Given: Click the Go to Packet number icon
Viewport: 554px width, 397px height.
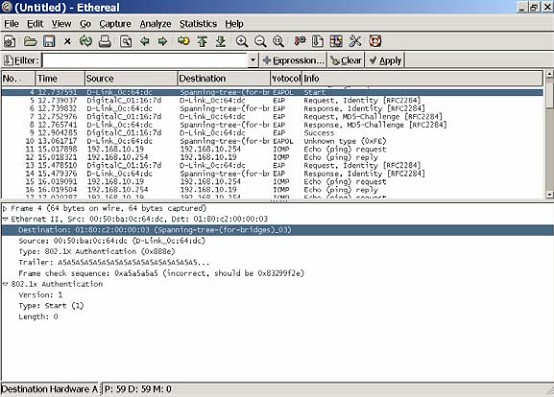Looking at the screenshot, I should (183, 41).
